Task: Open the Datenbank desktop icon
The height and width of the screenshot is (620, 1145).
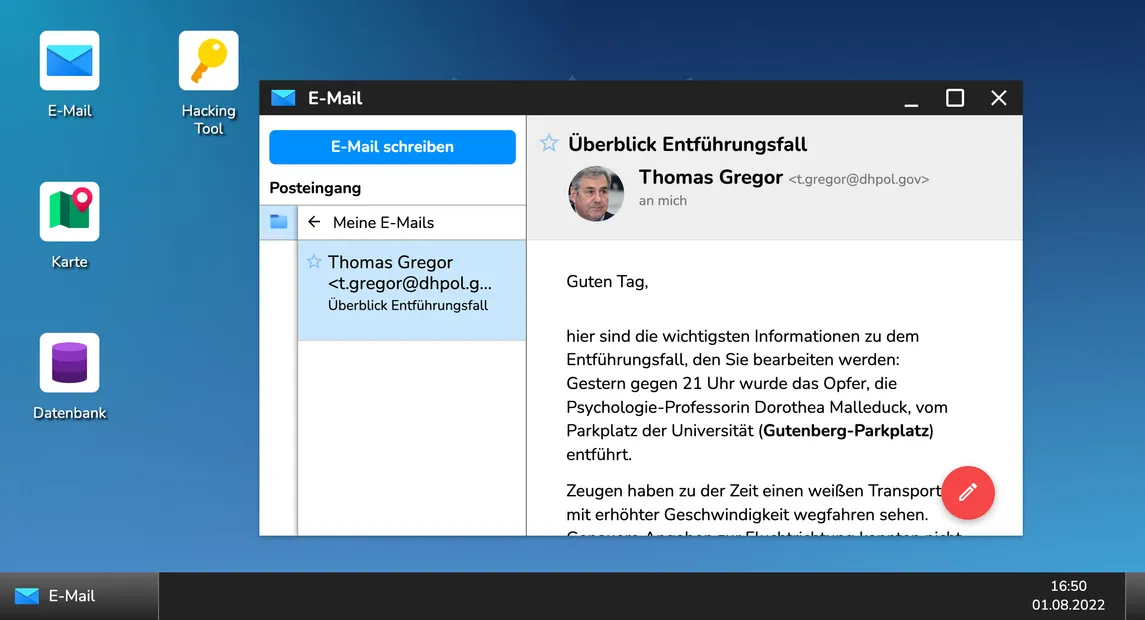Action: 69,363
